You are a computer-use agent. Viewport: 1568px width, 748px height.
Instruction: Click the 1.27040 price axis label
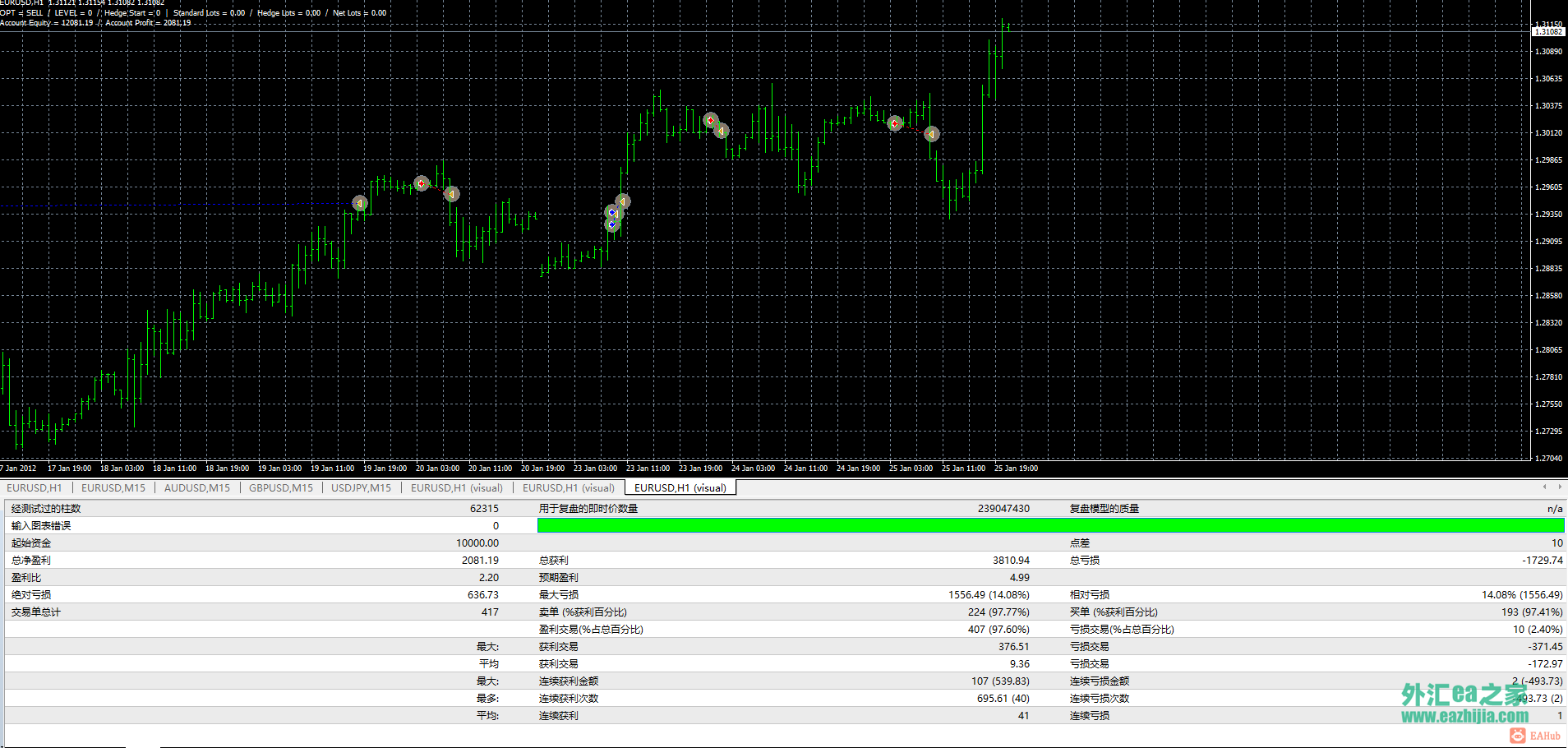click(1548, 458)
